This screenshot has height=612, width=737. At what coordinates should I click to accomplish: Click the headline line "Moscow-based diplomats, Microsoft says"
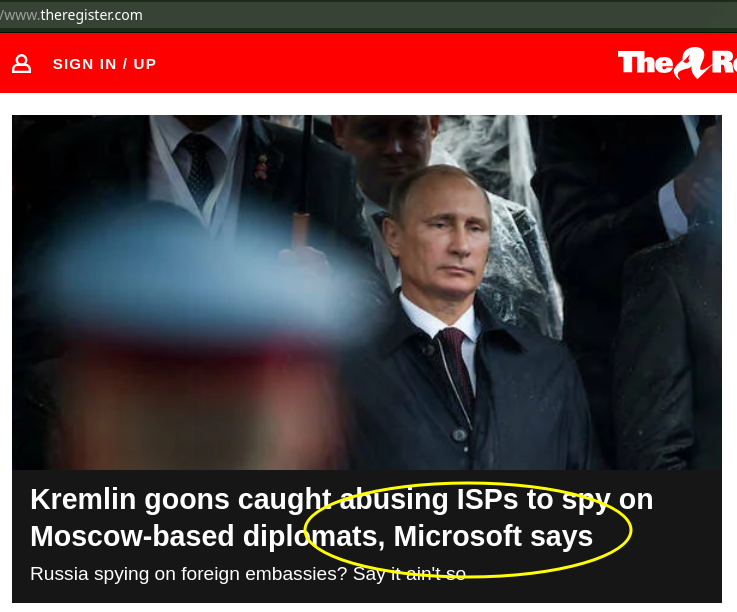311,536
